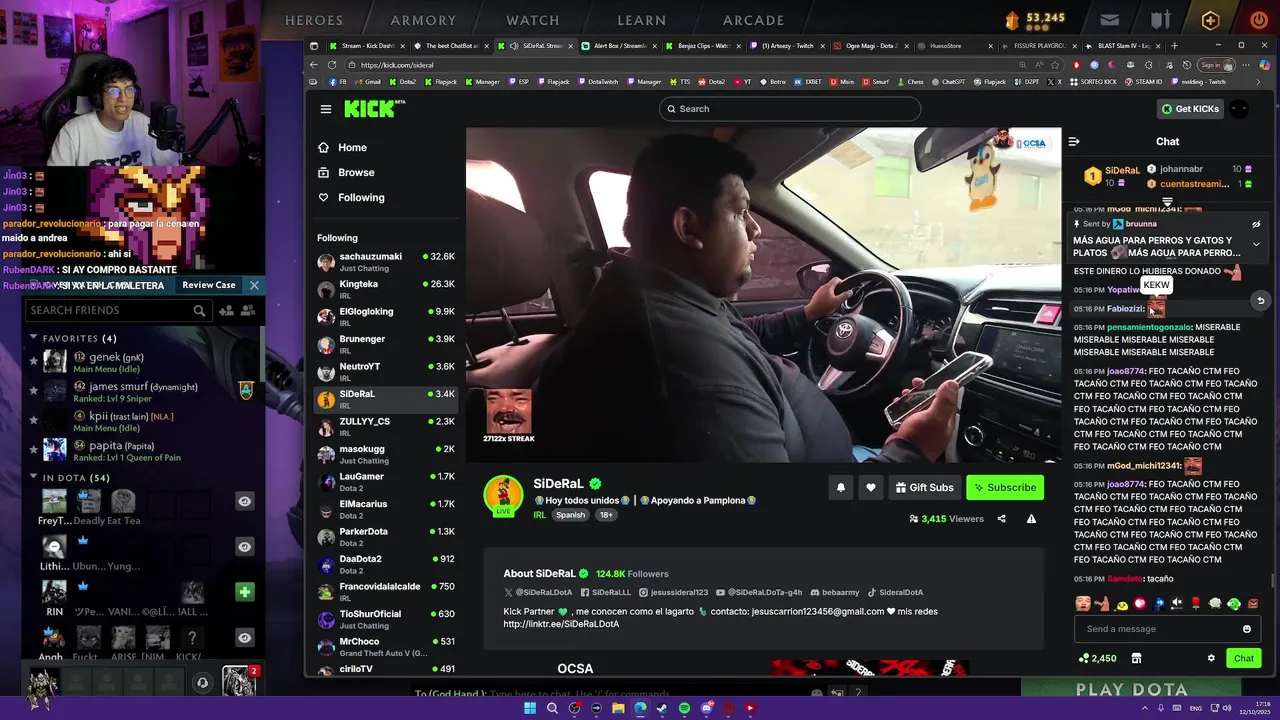Click the chat scrollbar
Screen dimensions: 1280x720
pyautogui.click(x=1272, y=579)
